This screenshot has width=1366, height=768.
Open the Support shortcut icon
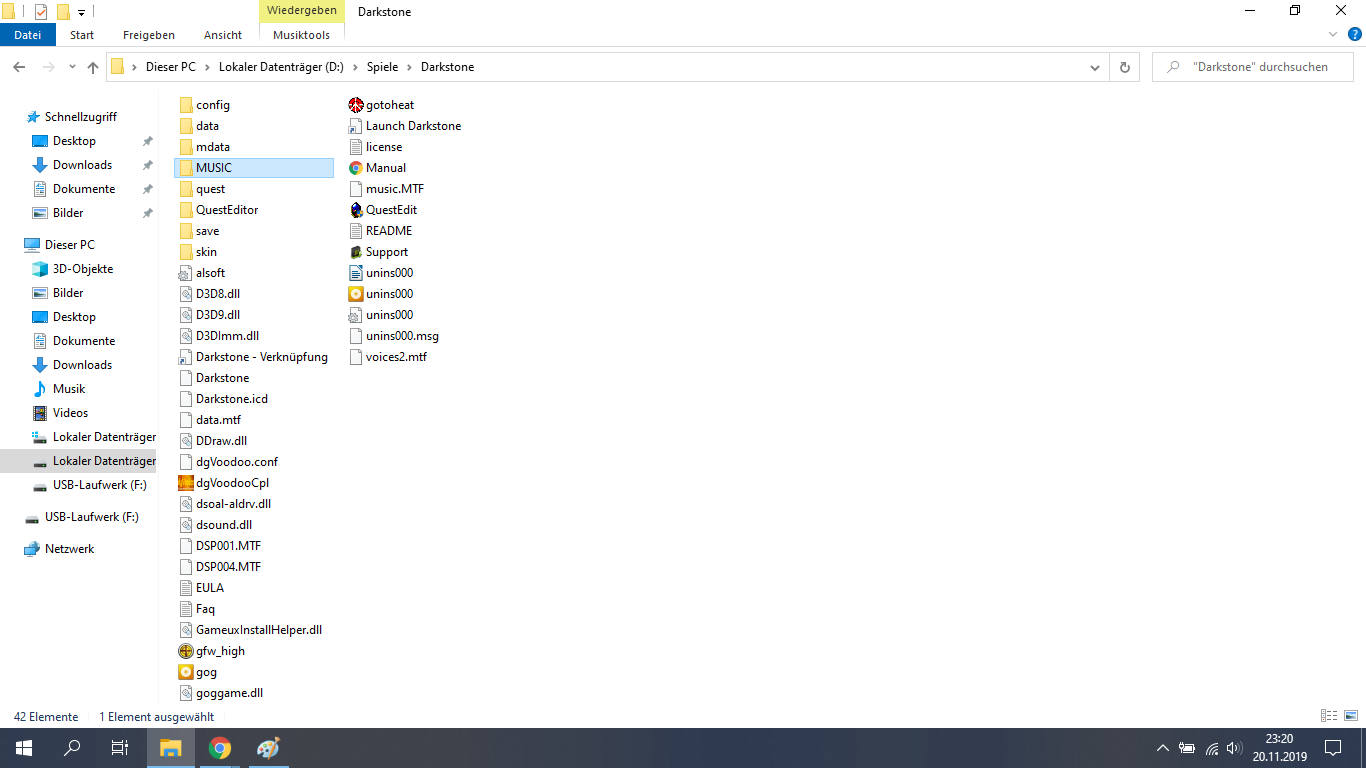coord(356,252)
